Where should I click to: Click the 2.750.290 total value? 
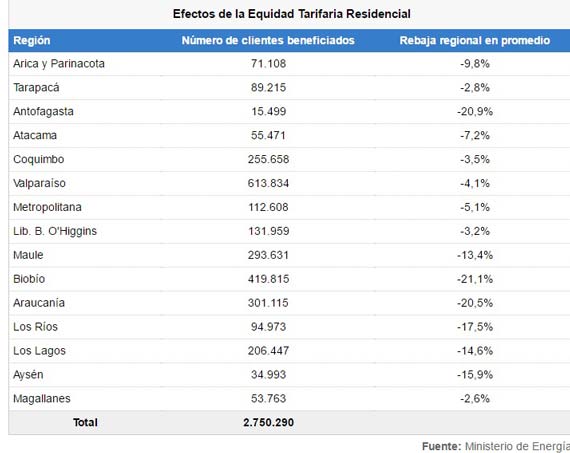pyautogui.click(x=268, y=422)
